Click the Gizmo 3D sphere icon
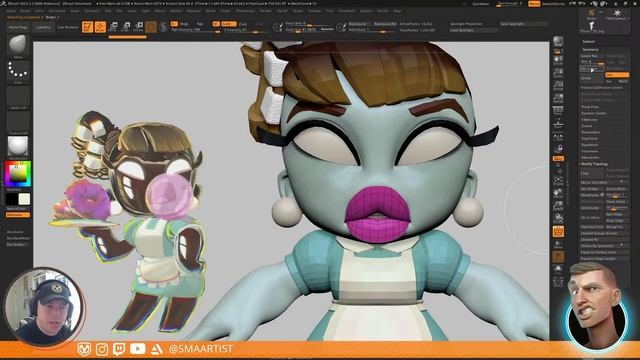This screenshot has height=360, width=640. click(x=151, y=27)
